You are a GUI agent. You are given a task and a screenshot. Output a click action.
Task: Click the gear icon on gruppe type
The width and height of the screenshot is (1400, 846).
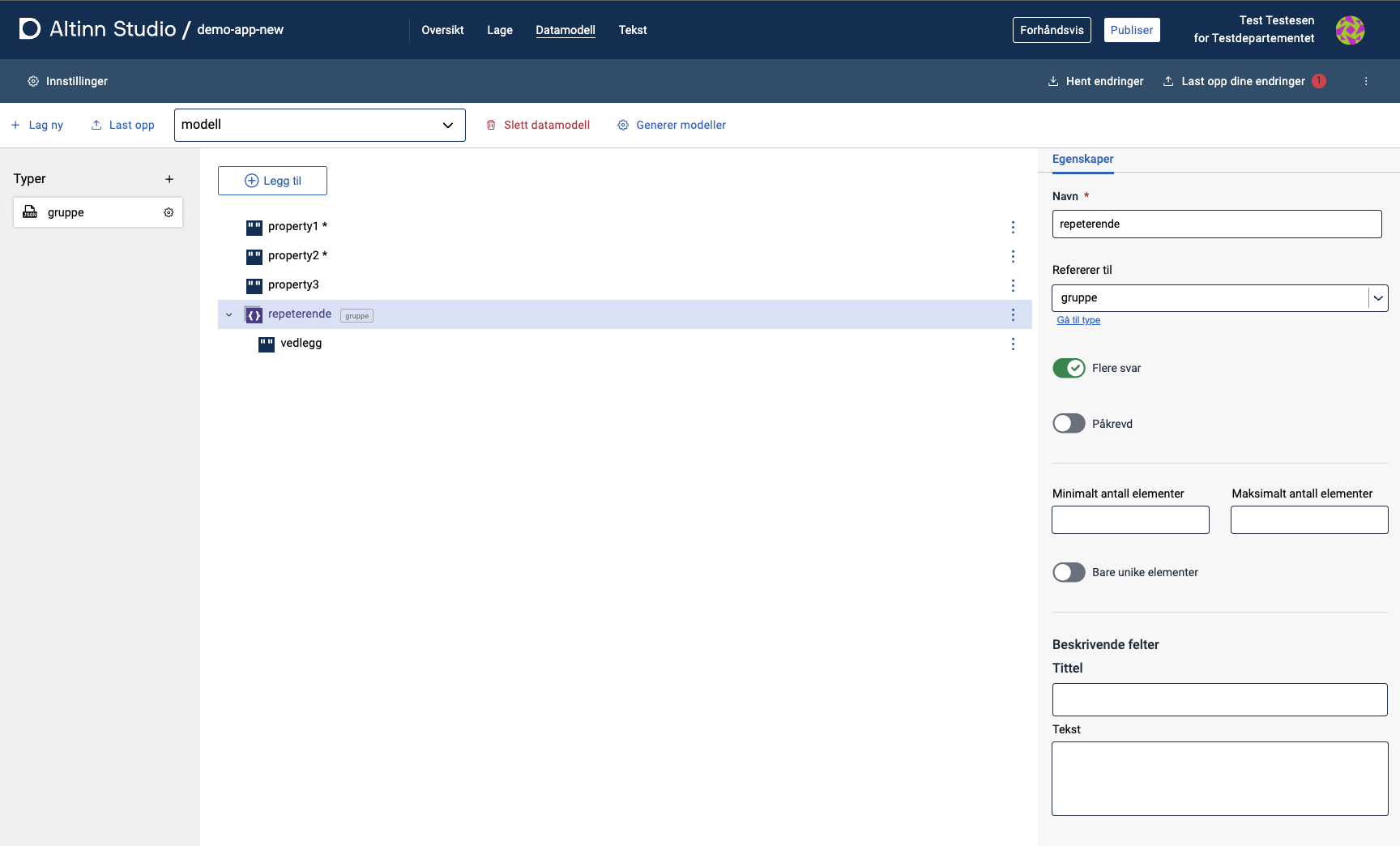point(169,212)
